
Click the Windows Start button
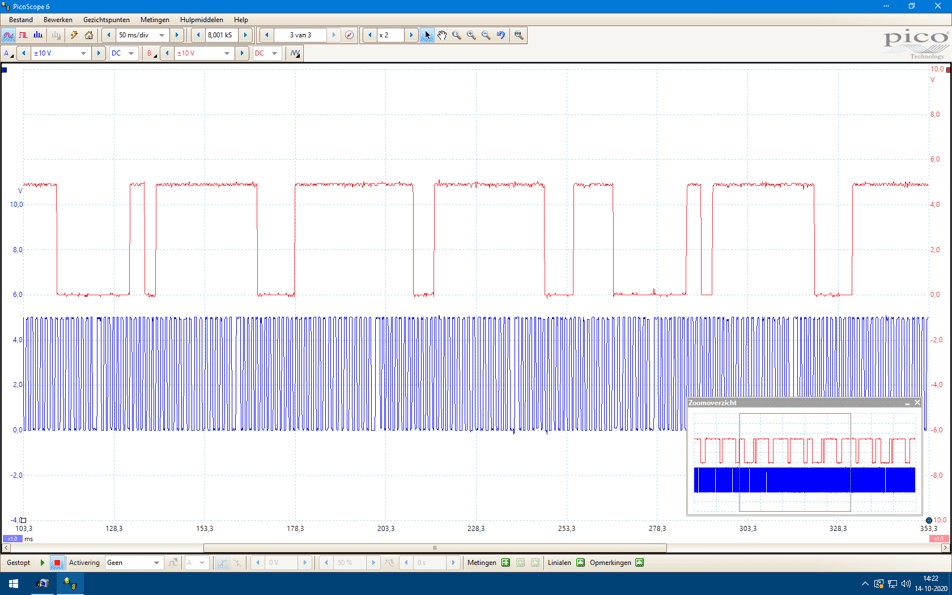click(x=14, y=583)
